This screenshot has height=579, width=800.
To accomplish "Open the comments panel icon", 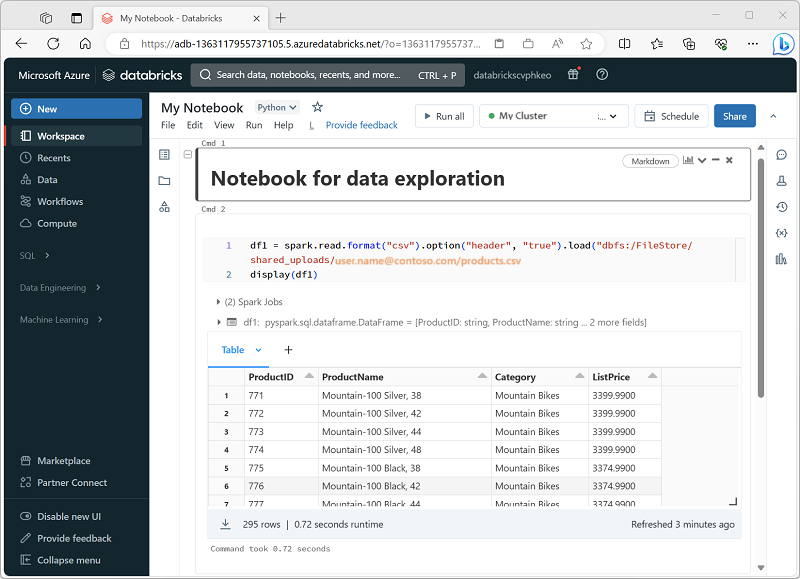I will [x=782, y=155].
